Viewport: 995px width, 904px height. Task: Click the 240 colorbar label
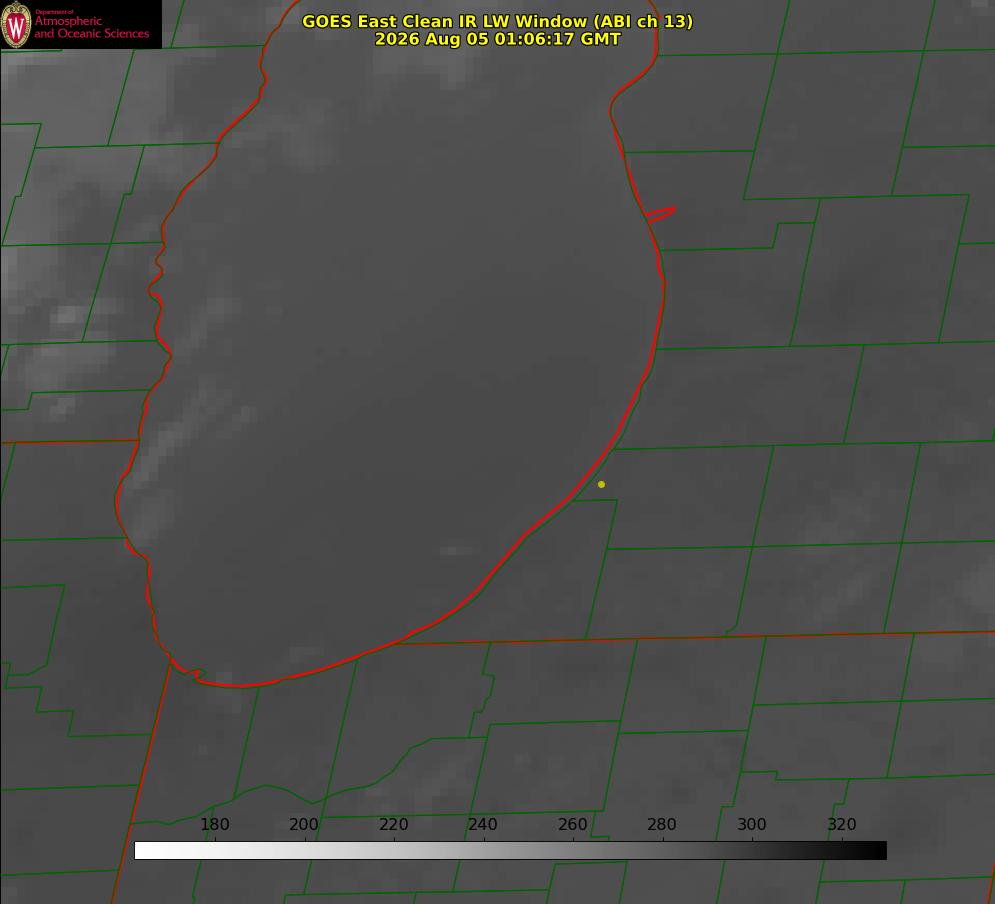pos(483,824)
